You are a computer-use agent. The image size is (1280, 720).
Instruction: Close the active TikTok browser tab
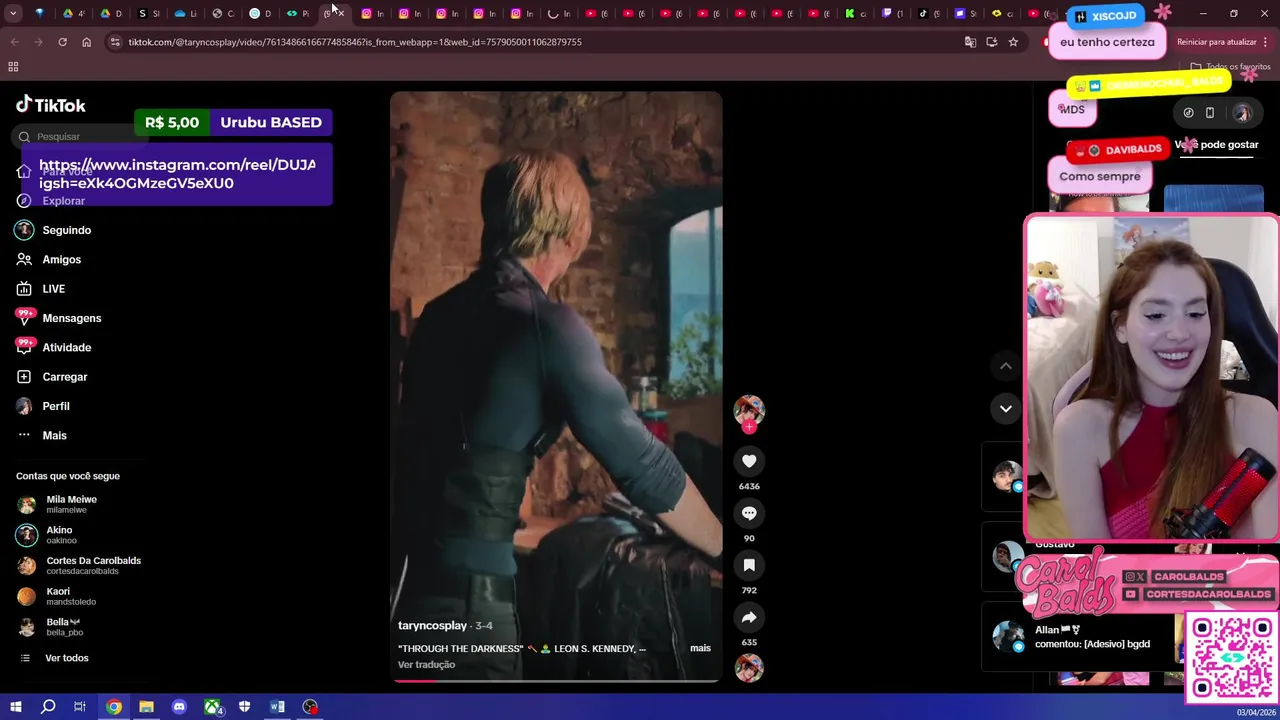pos(341,14)
